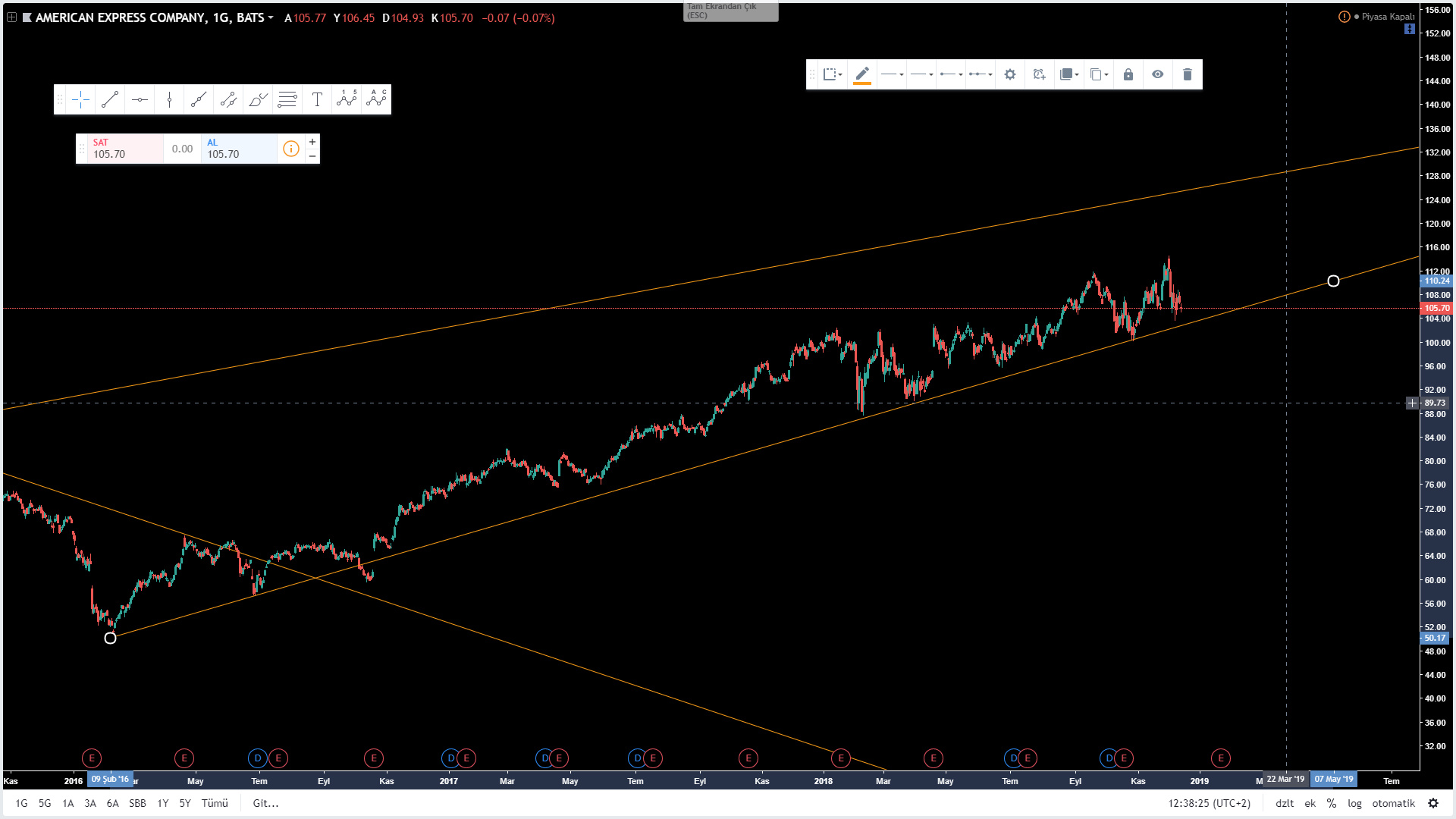
Task: Open the visual order layers dropdown
Action: click(x=1068, y=74)
